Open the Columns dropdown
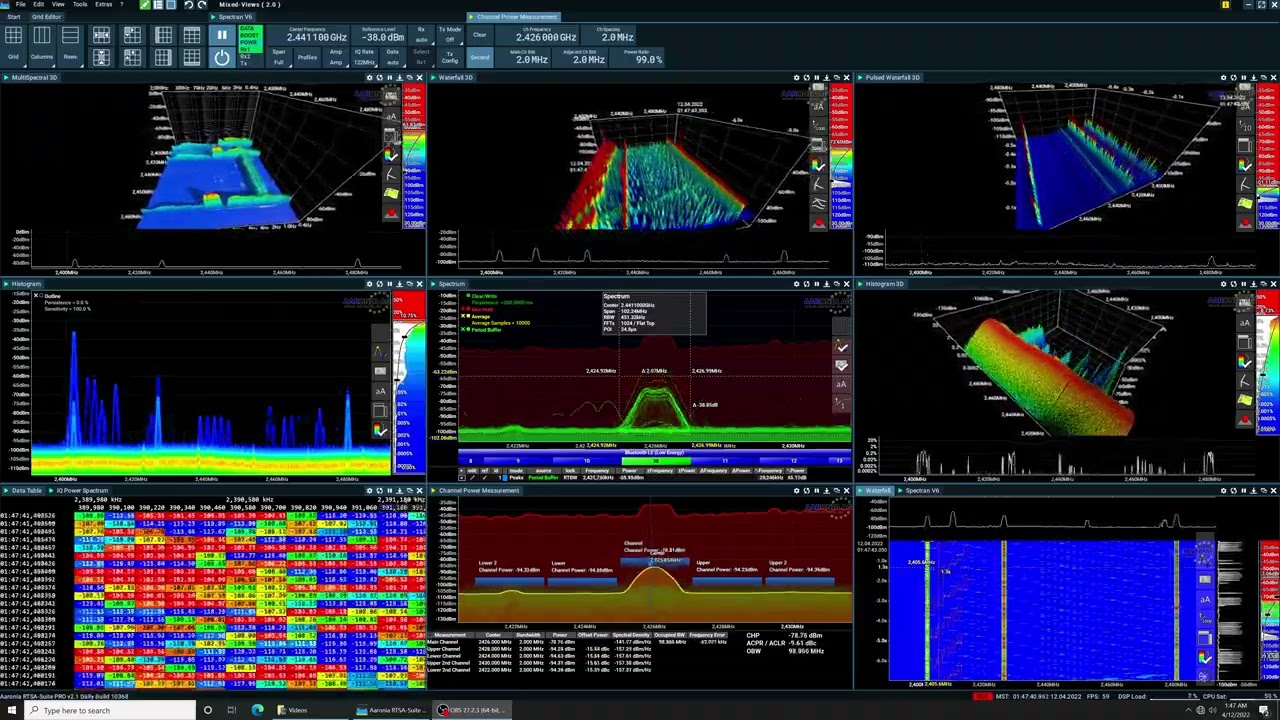The image size is (1280, 720). 42,57
